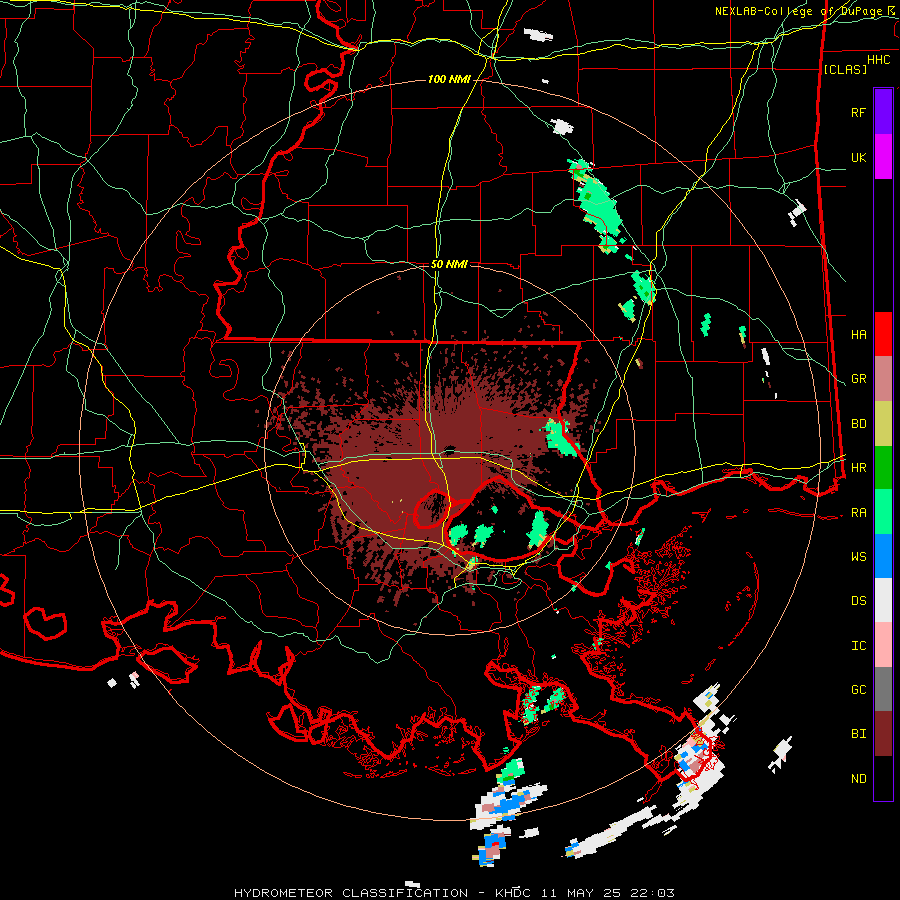Click the magenta UK color swatch

coord(883,157)
